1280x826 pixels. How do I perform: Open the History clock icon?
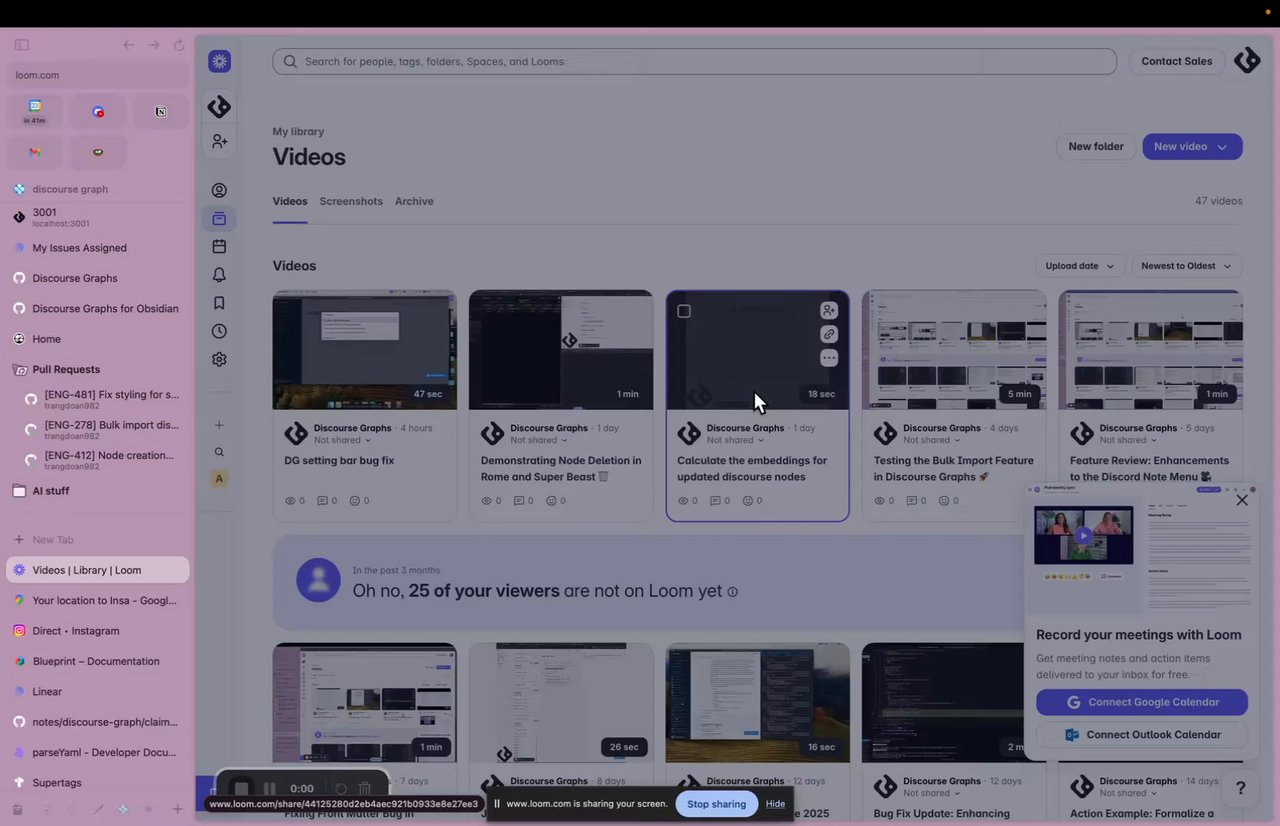tap(219, 331)
